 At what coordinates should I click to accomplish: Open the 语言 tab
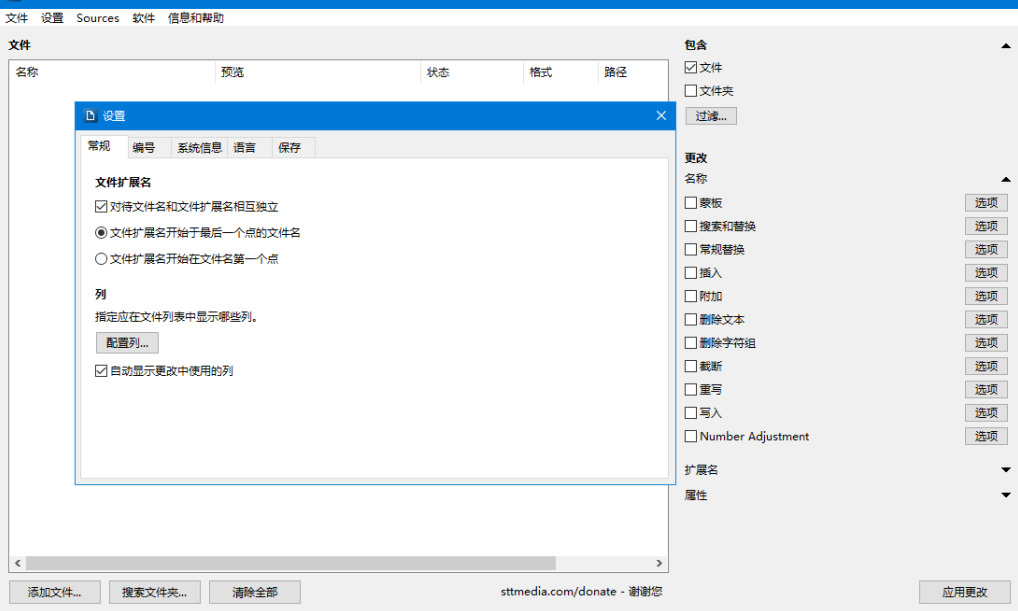point(245,148)
